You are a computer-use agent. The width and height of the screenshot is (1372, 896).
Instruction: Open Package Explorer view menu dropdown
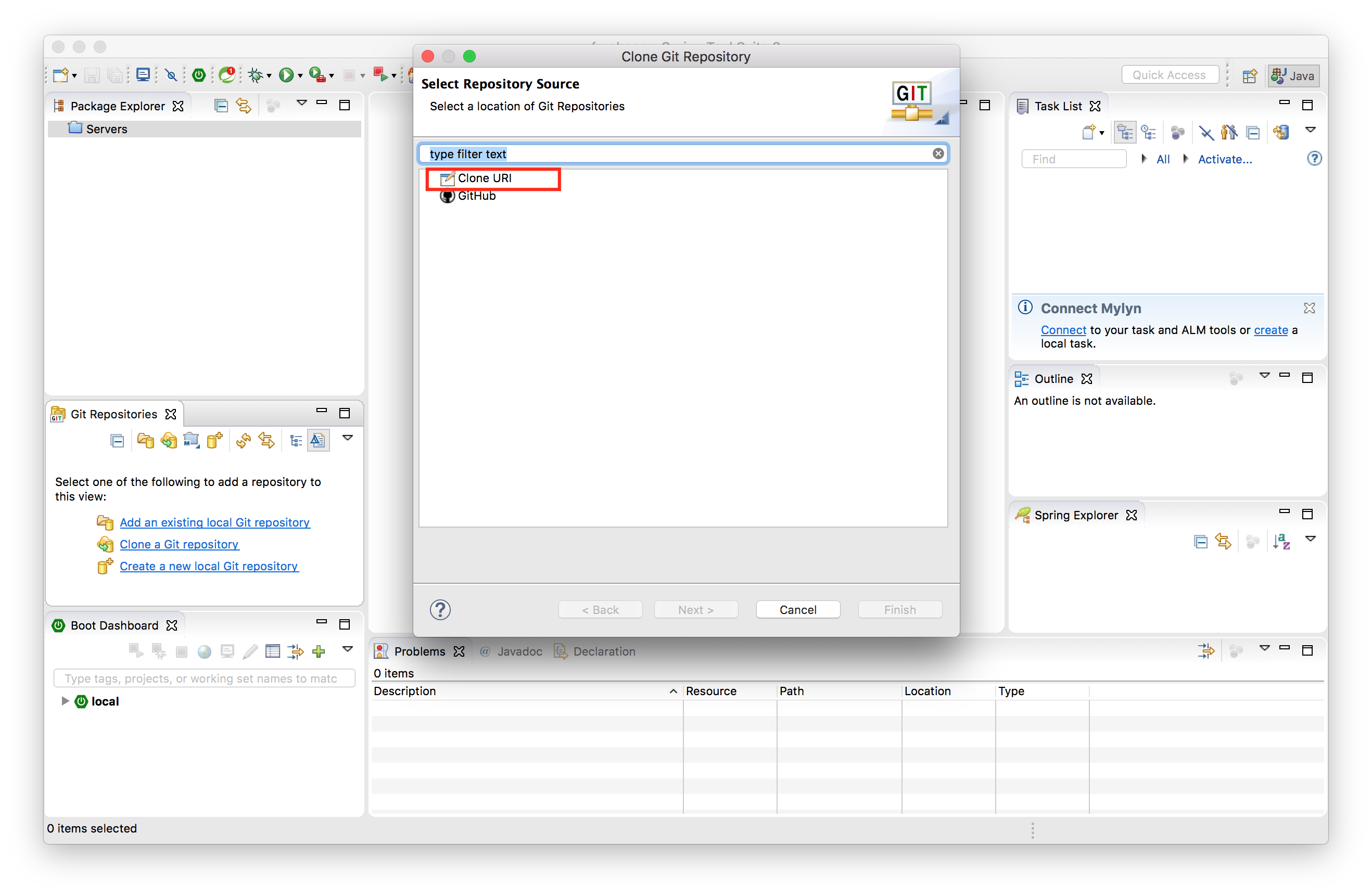[x=301, y=103]
